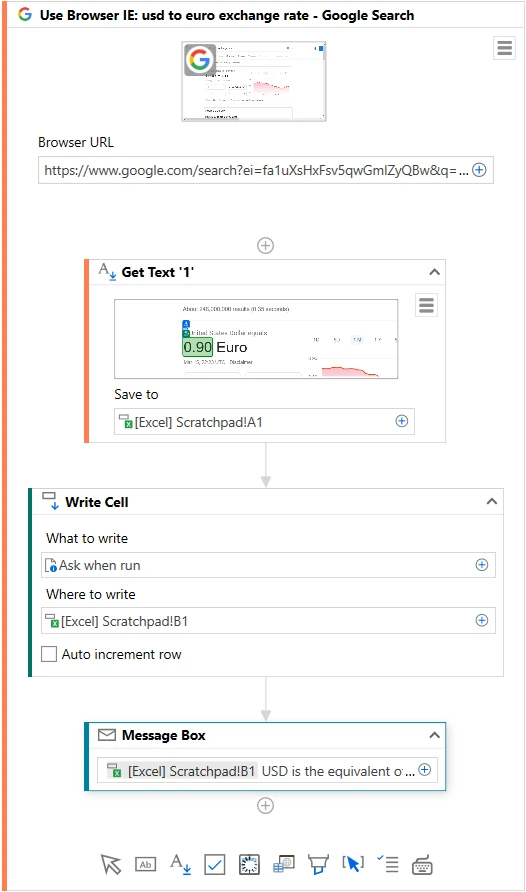Collapse the Message Box activity
The width and height of the screenshot is (526, 892).
click(x=434, y=735)
